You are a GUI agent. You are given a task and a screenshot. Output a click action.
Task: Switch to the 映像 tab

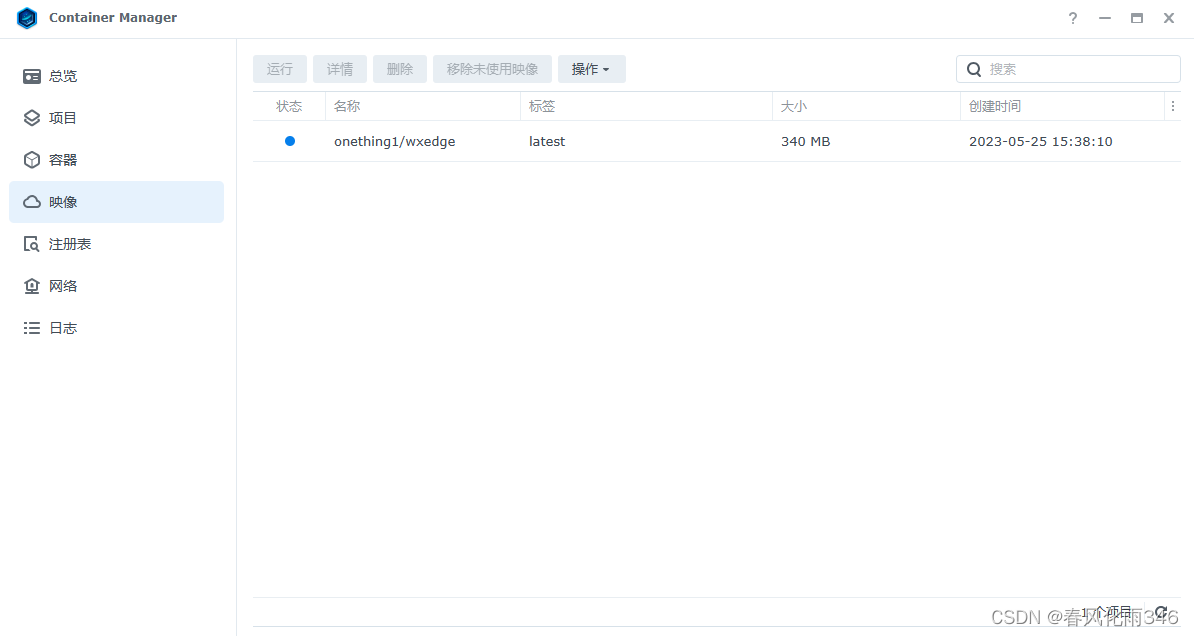116,202
